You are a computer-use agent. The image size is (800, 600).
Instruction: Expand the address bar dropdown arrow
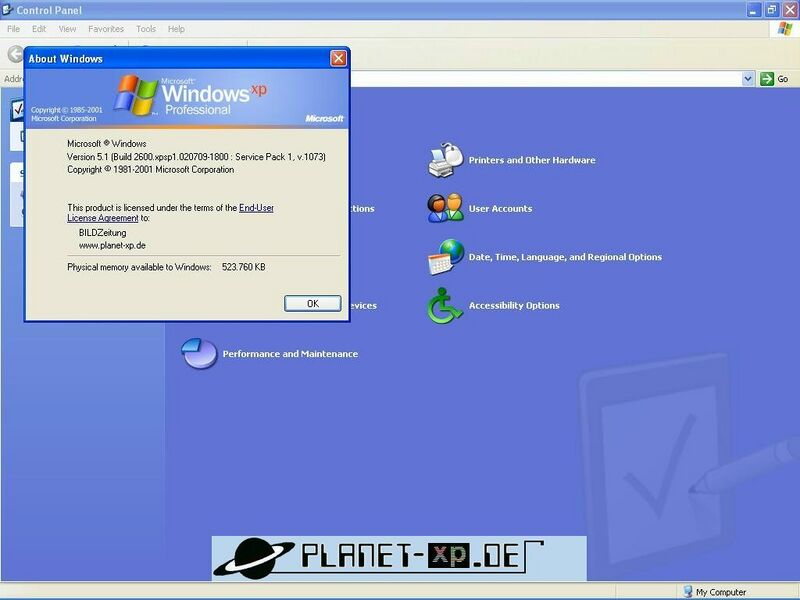coord(748,79)
